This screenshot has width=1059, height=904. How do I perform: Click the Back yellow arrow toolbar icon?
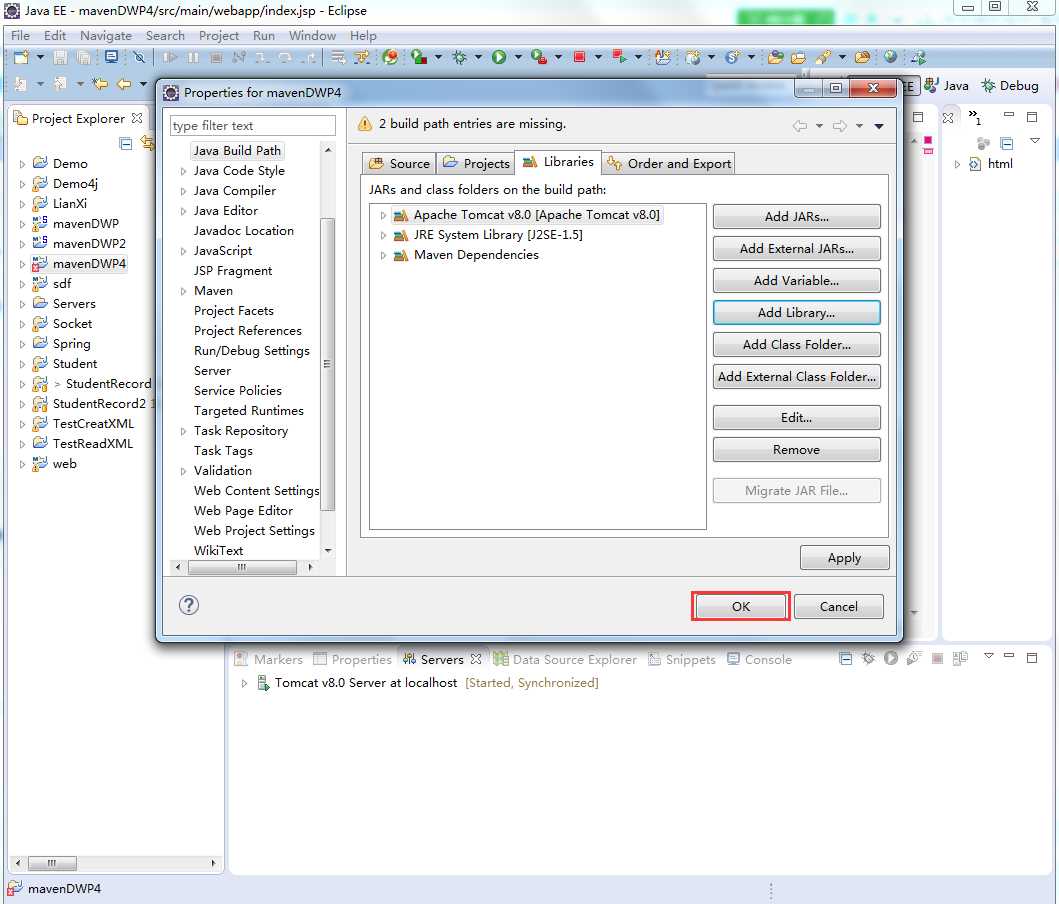tap(124, 84)
